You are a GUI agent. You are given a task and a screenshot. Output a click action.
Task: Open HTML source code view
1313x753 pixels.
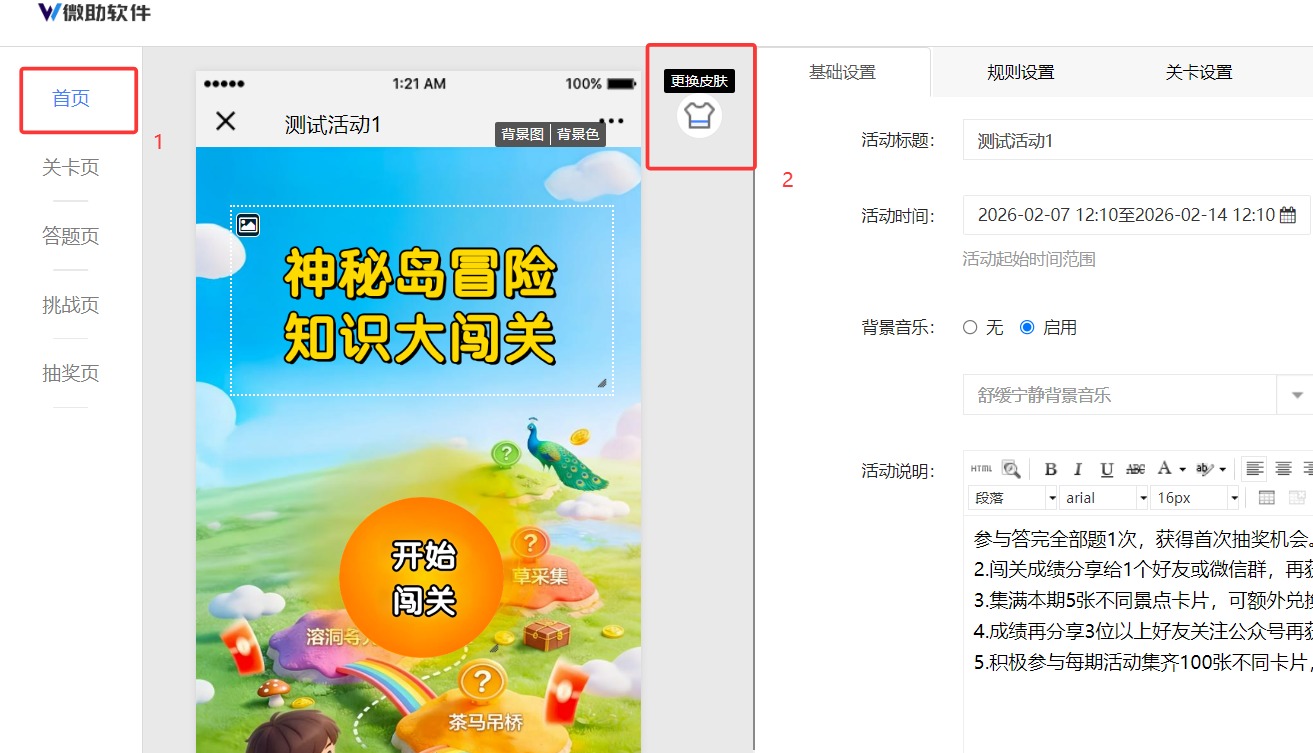pyautogui.click(x=982, y=469)
